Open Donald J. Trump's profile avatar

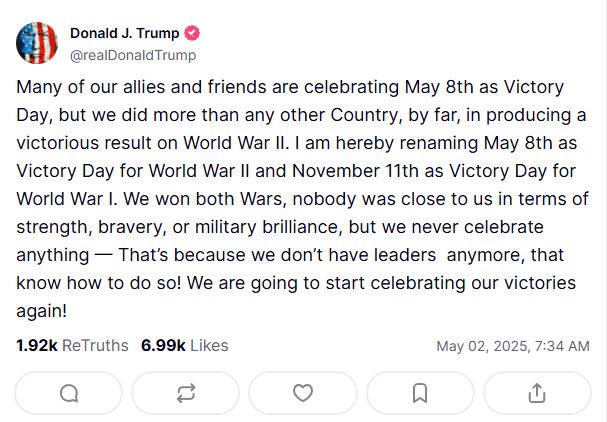click(x=37, y=43)
